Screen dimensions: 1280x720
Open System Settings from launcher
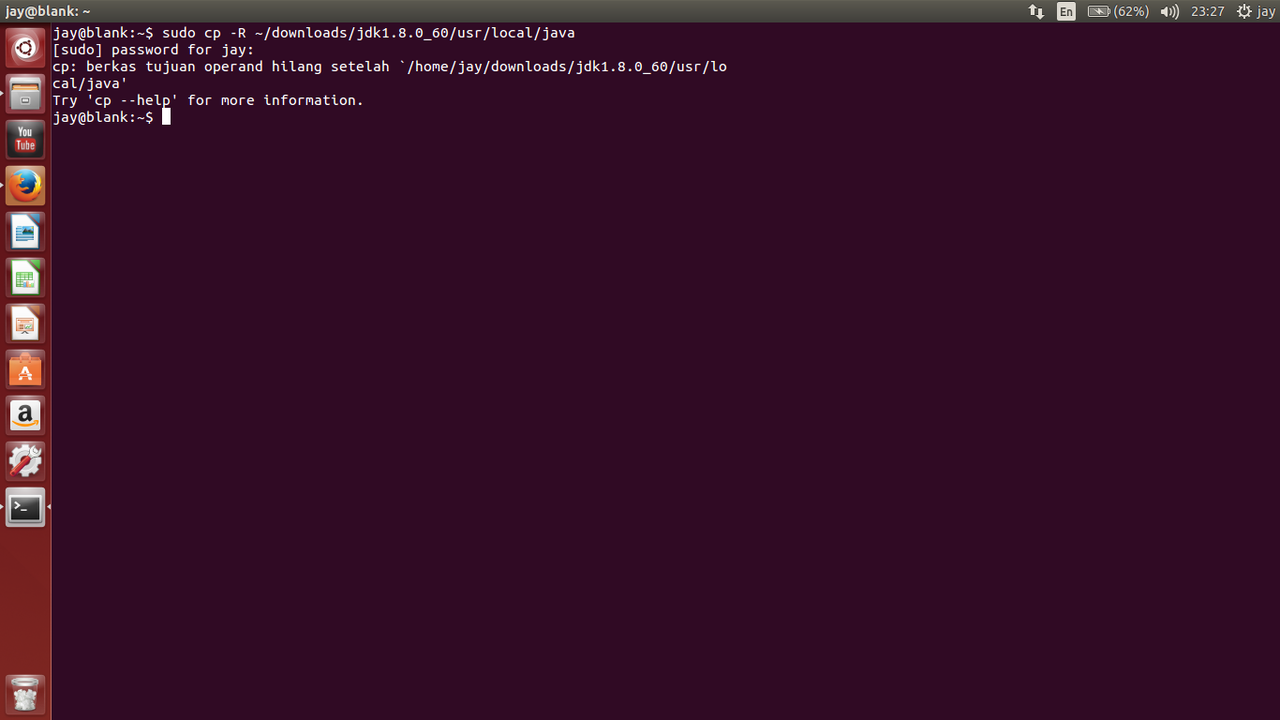point(25,462)
